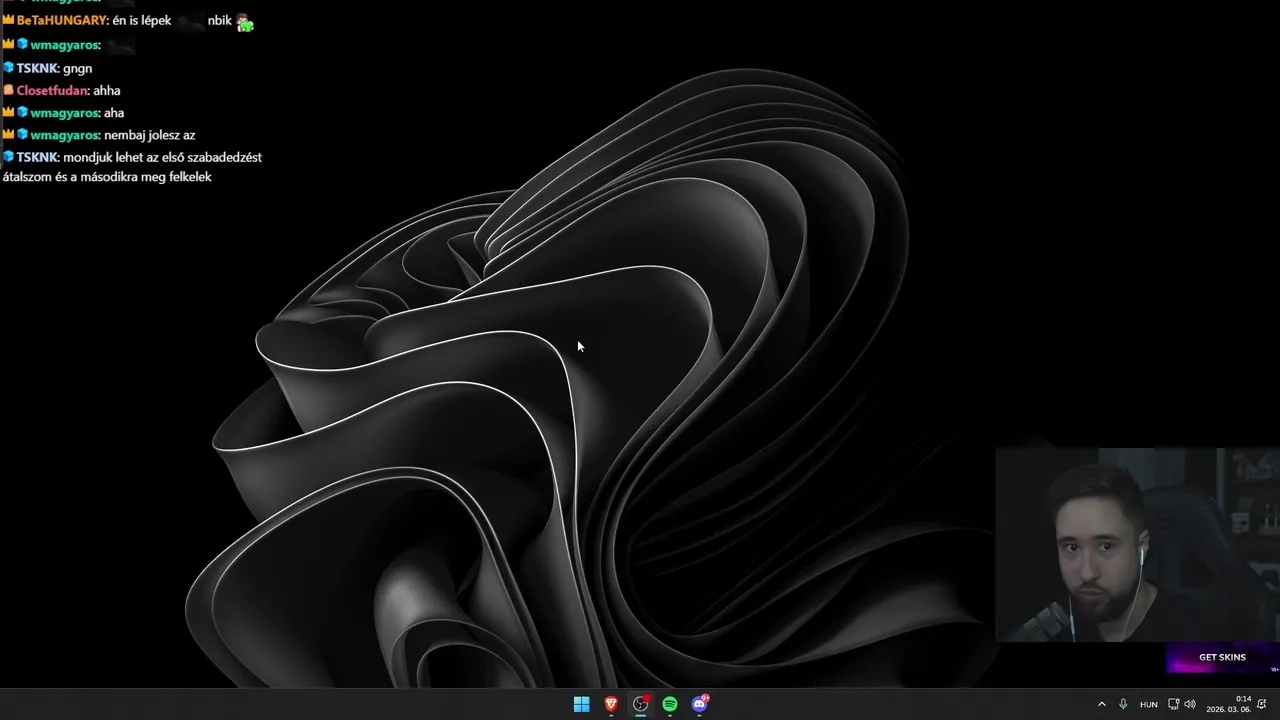Click the Closetfudan username in chat
The image size is (1280, 720).
click(53, 90)
